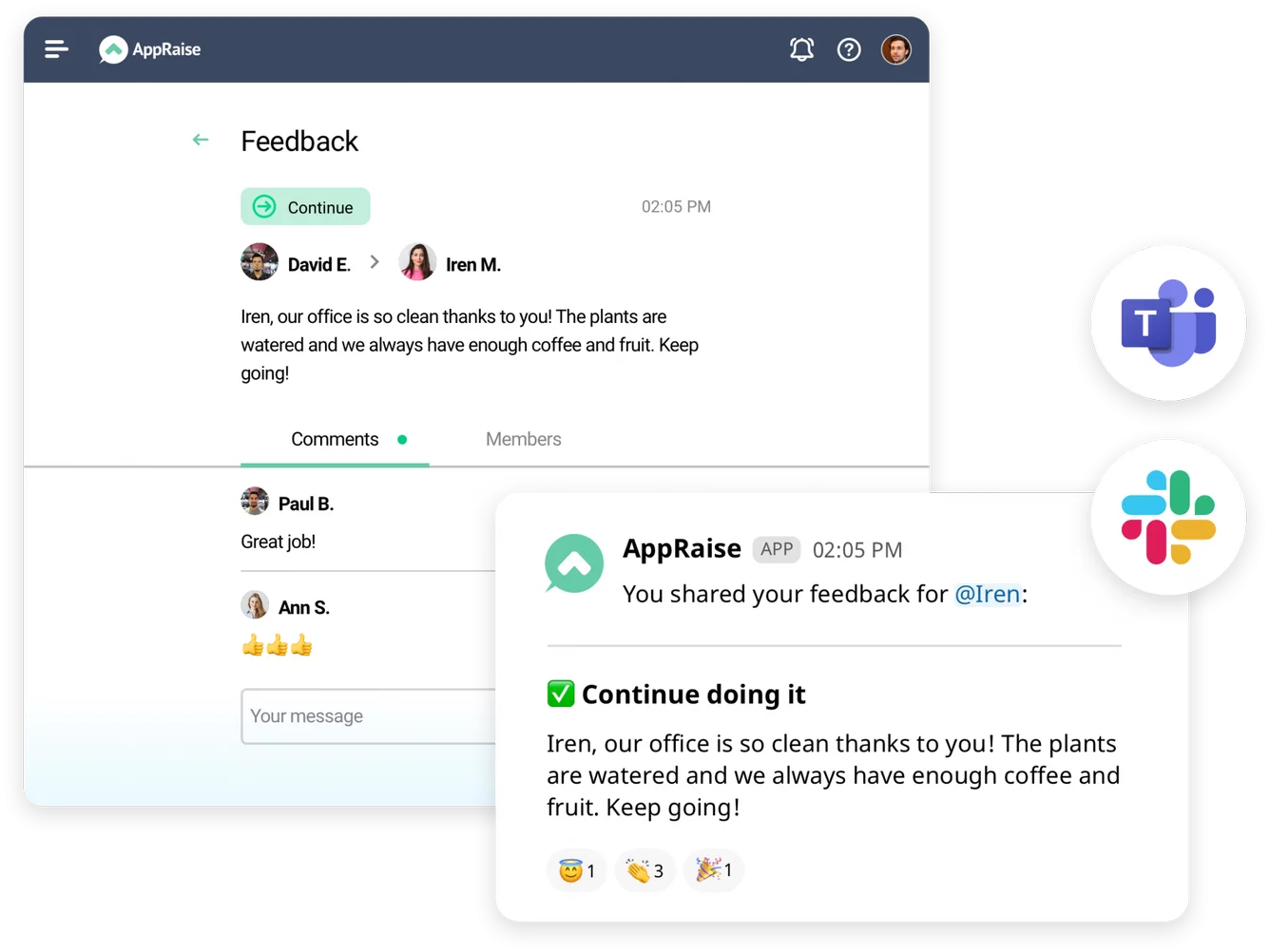Viewport: 1270px width, 952px height.
Task: Open the user profile avatar in header
Action: 895,49
